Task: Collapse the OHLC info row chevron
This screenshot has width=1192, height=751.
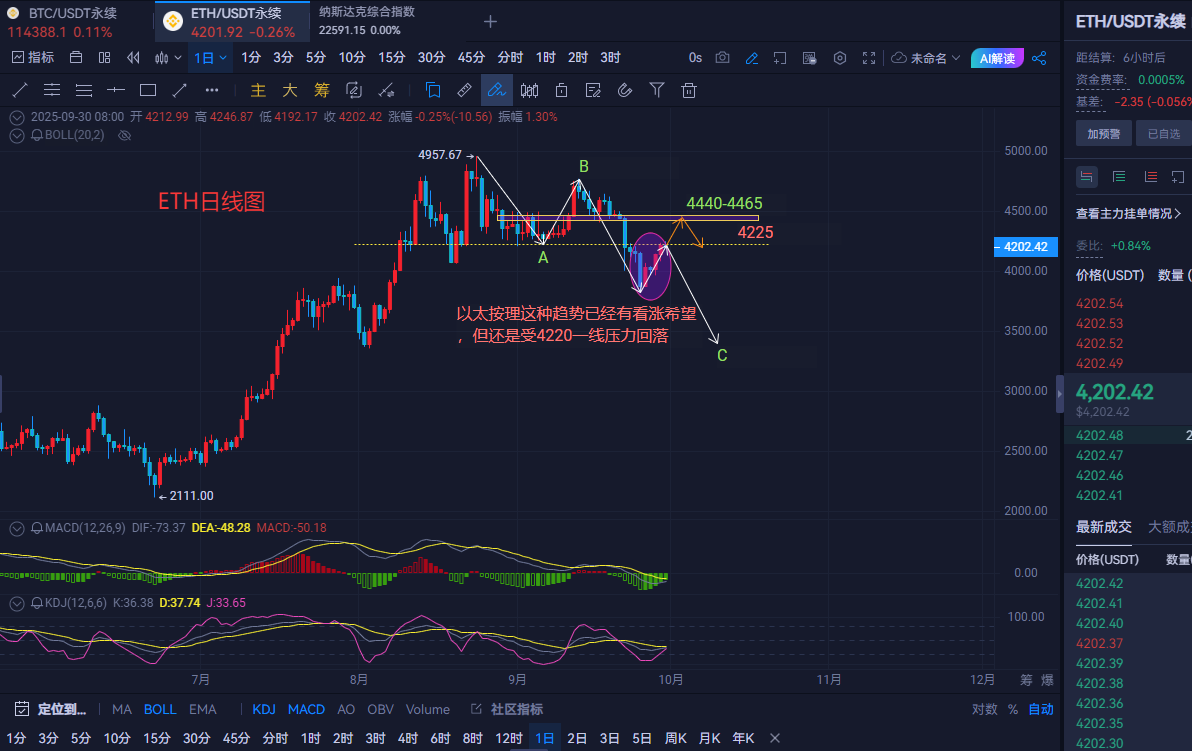Action: coord(17,118)
